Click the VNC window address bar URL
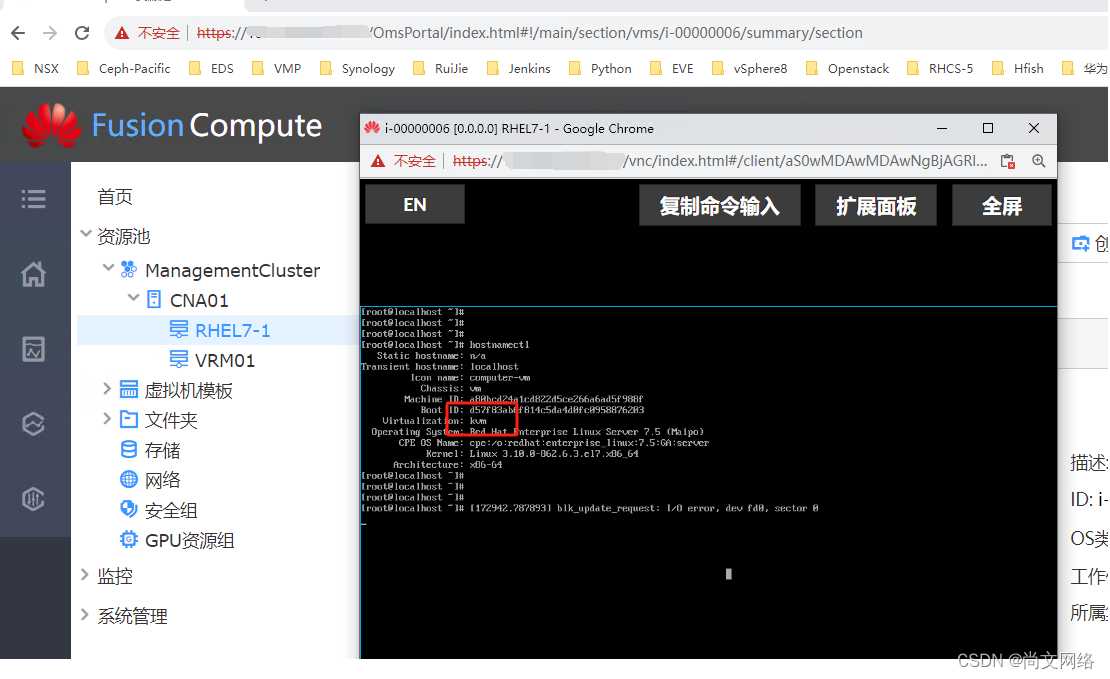 720,161
